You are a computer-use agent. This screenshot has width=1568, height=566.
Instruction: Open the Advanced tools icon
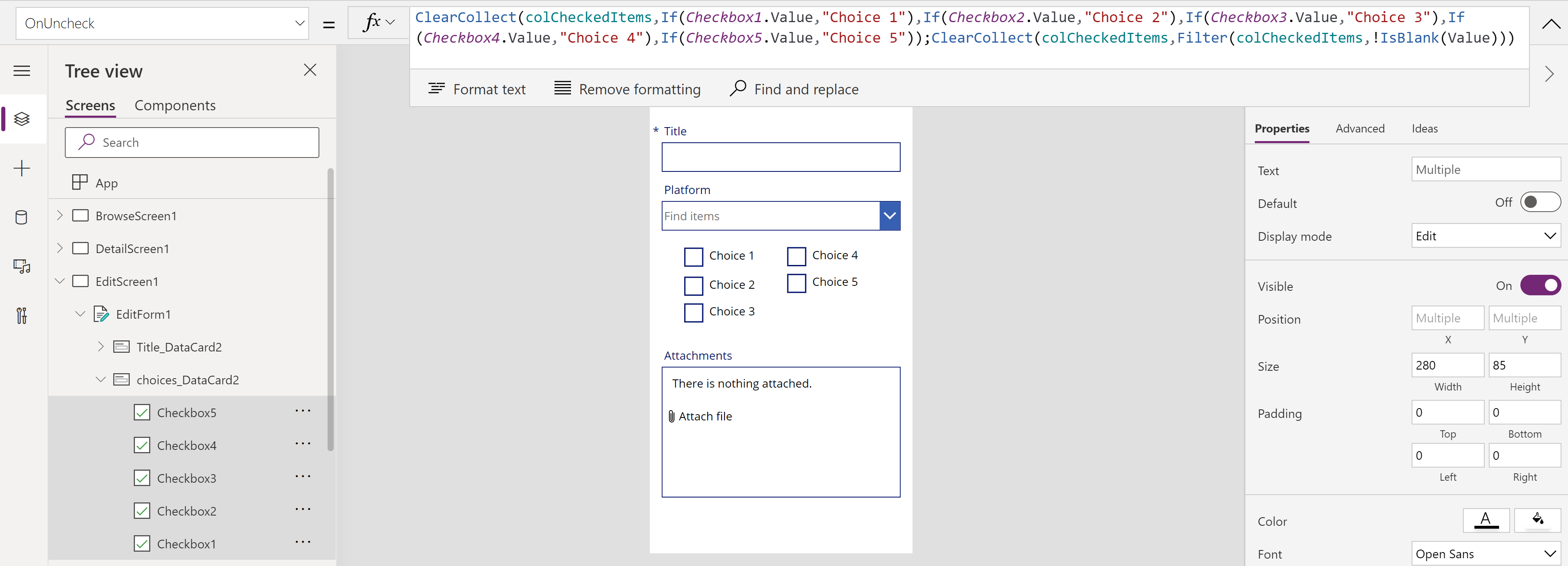[22, 315]
